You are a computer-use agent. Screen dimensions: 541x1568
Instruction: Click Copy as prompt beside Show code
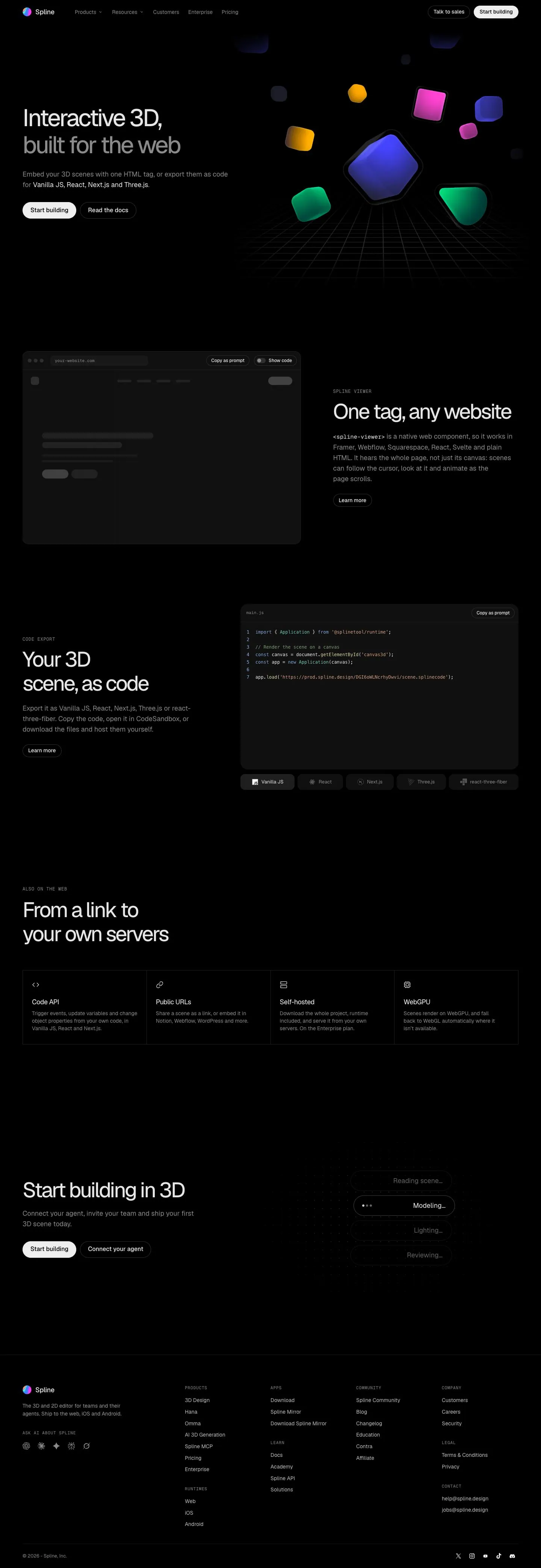click(x=228, y=360)
